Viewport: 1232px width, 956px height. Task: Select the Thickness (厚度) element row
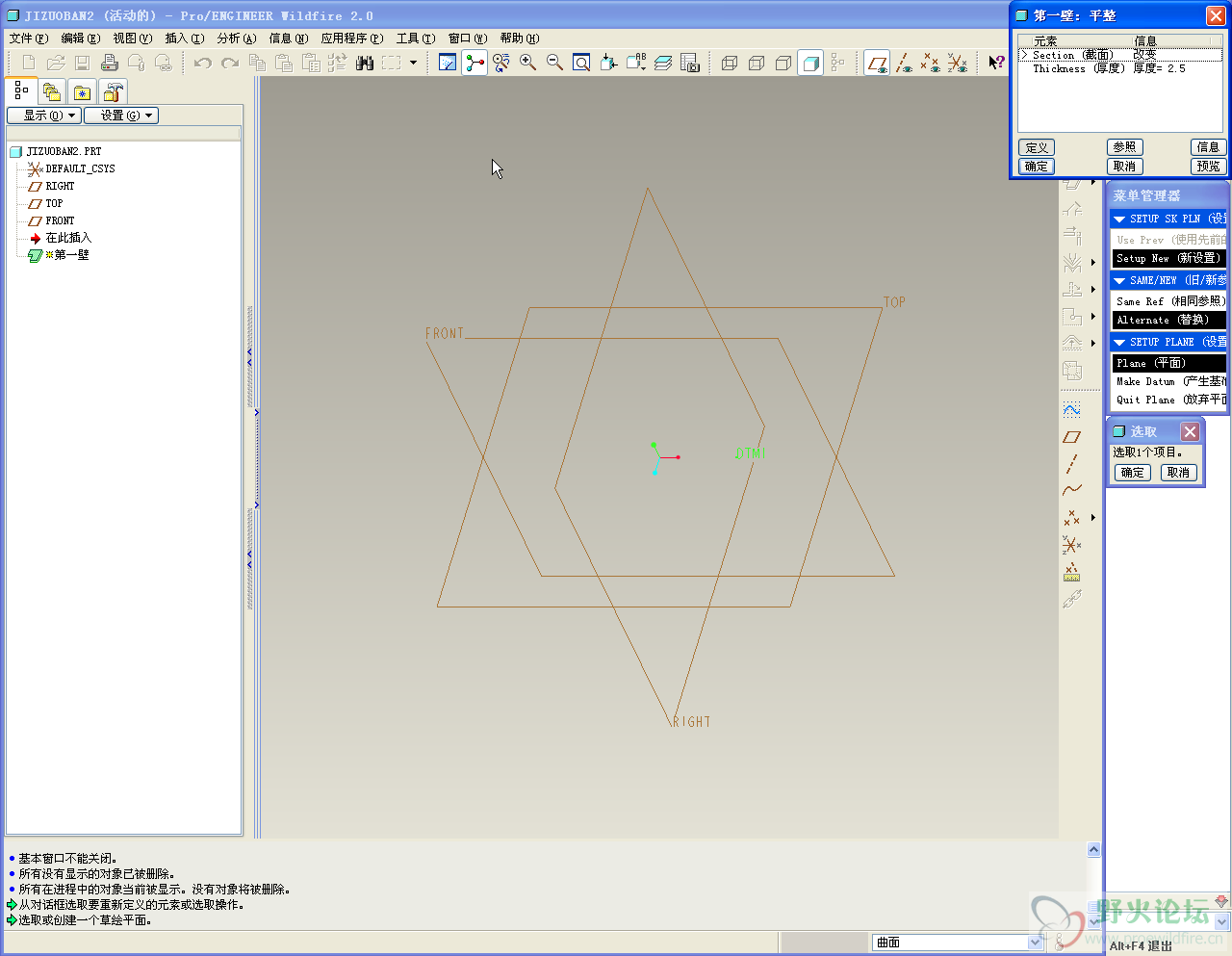(x=1120, y=68)
